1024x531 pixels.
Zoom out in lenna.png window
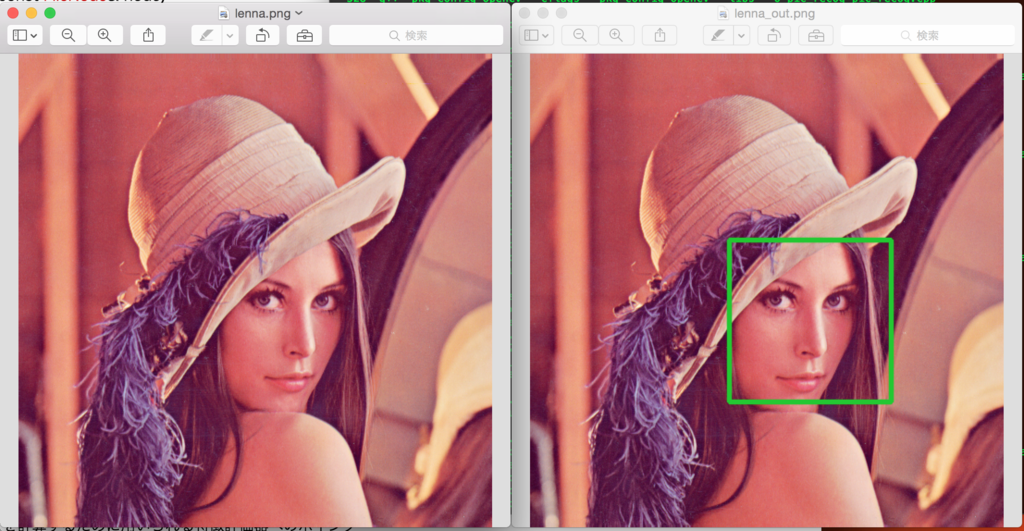click(x=68, y=35)
